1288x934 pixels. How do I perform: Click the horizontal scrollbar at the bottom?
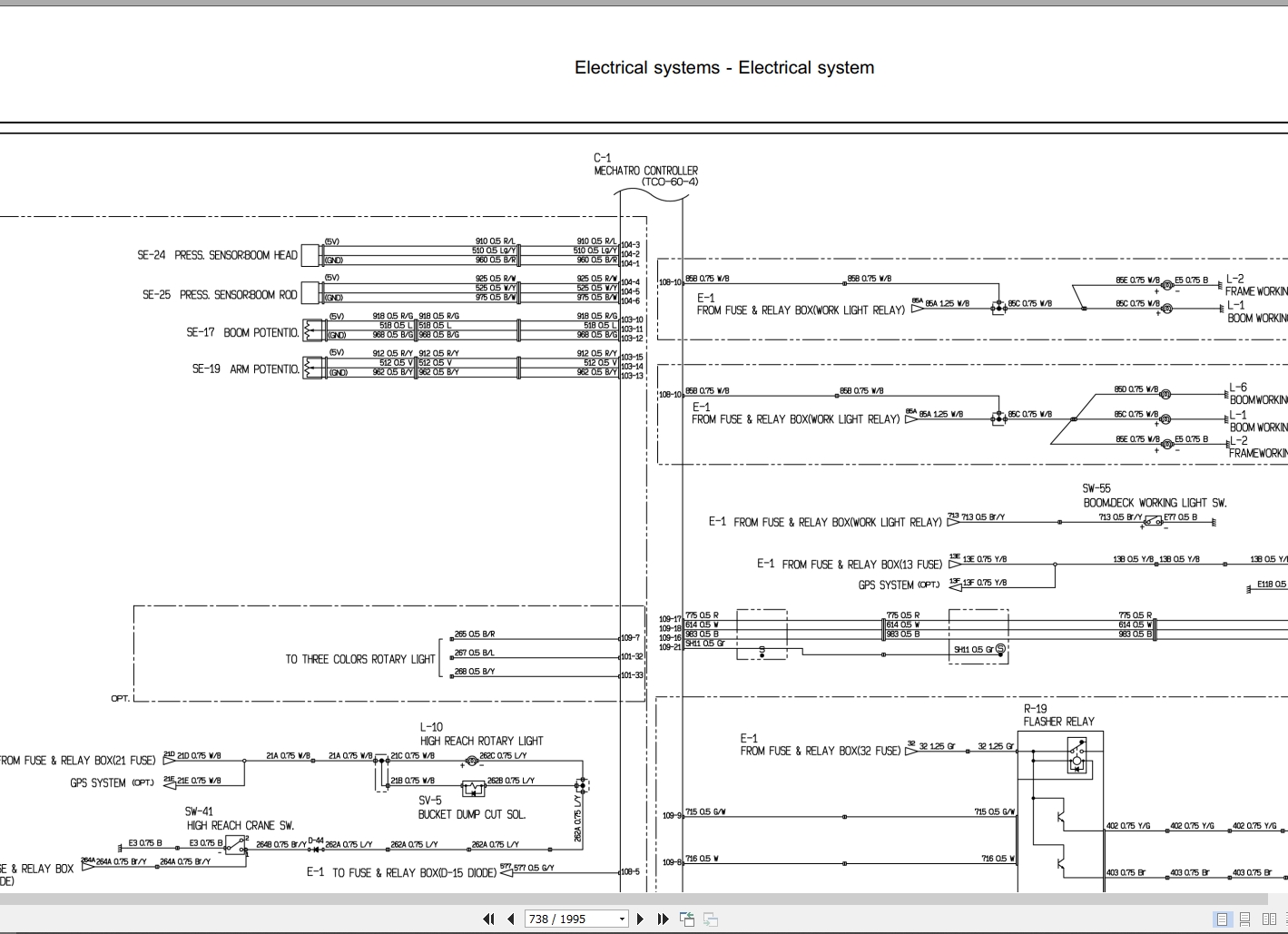pyautogui.click(x=634, y=899)
